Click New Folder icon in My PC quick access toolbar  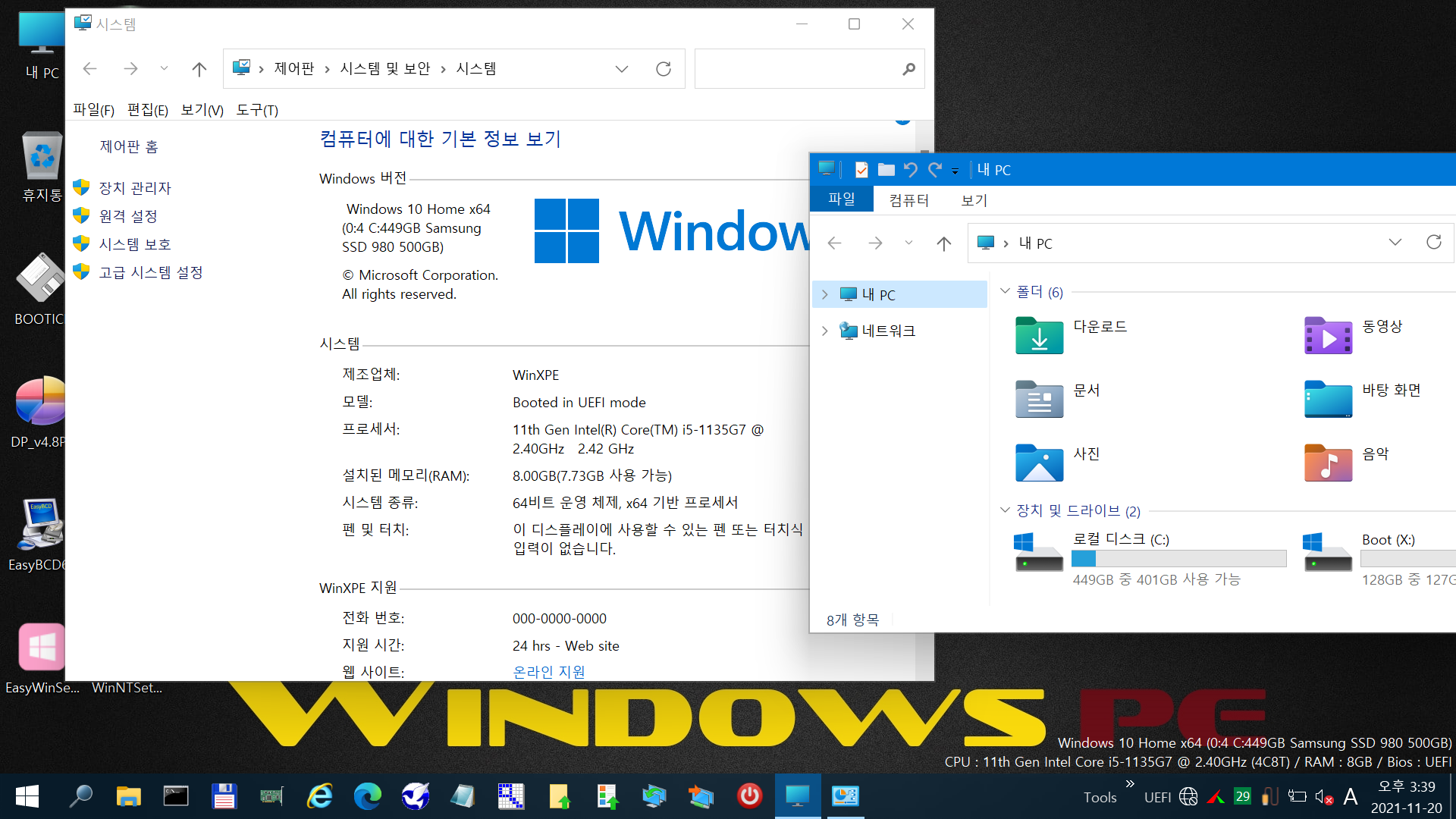pyautogui.click(x=886, y=170)
